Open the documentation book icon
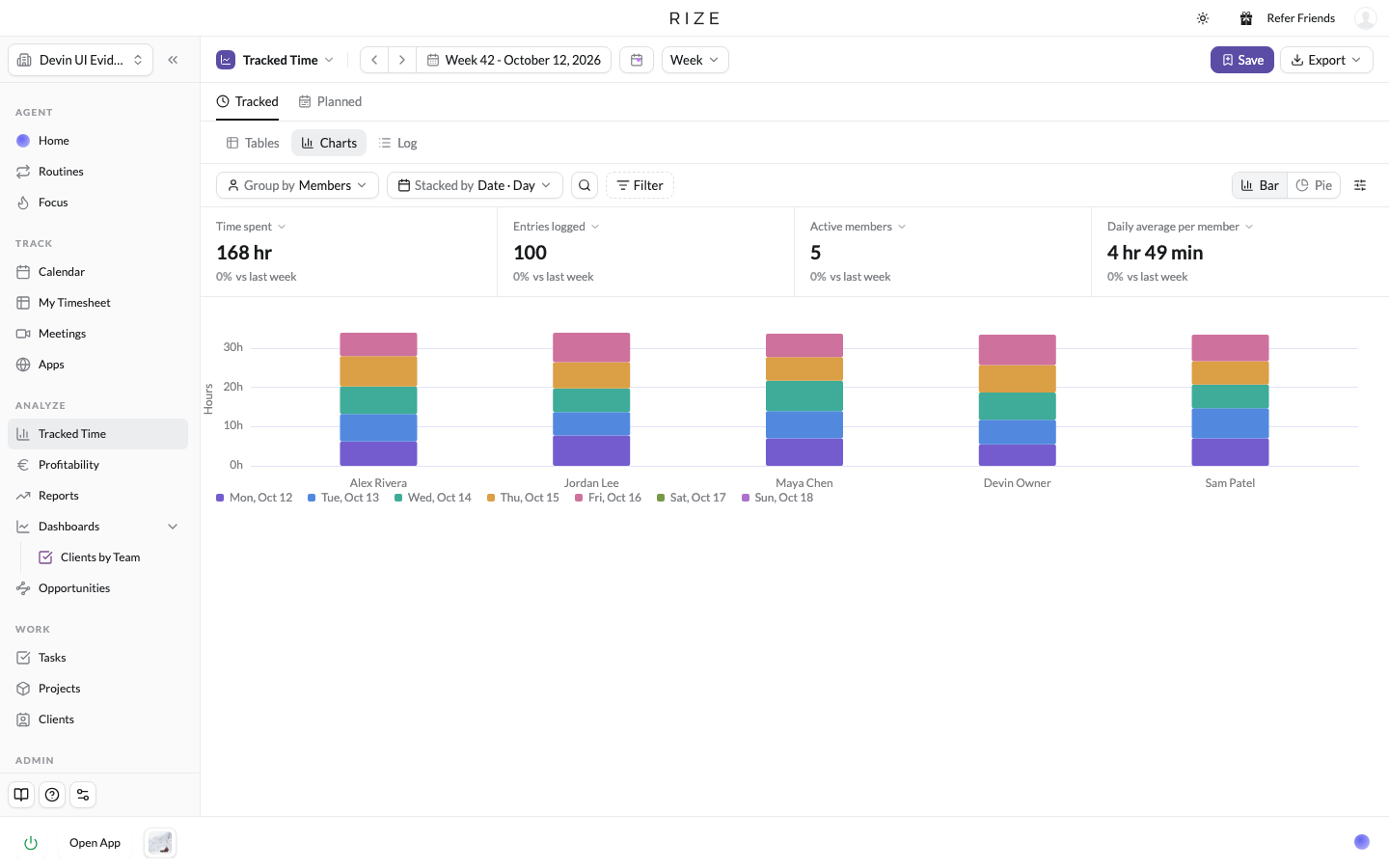 tap(21, 795)
